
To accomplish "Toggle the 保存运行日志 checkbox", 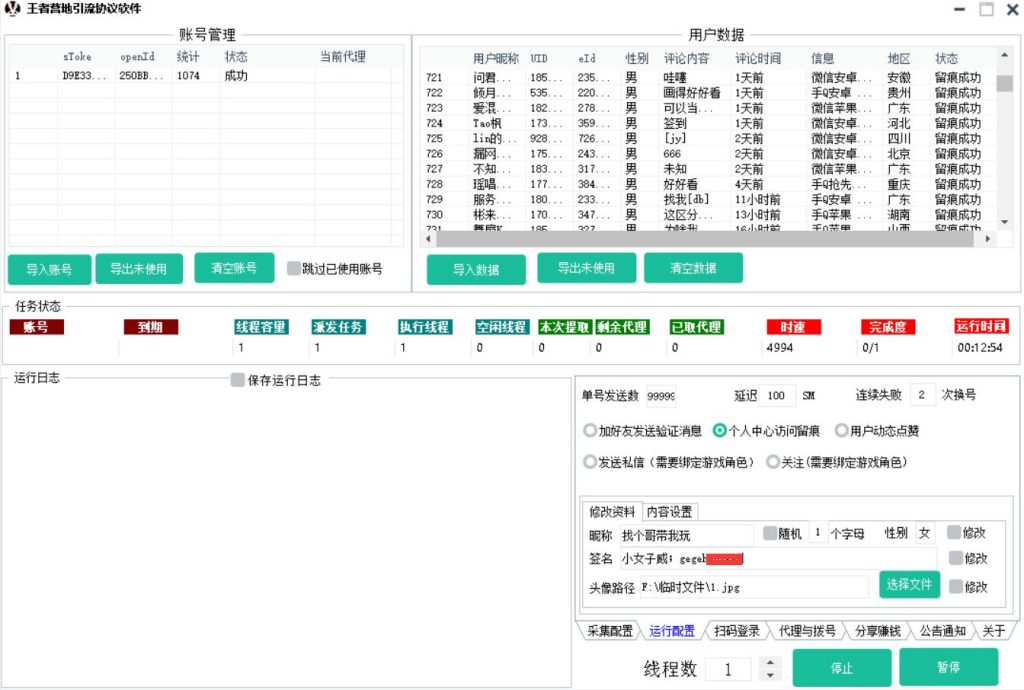I will [237, 380].
